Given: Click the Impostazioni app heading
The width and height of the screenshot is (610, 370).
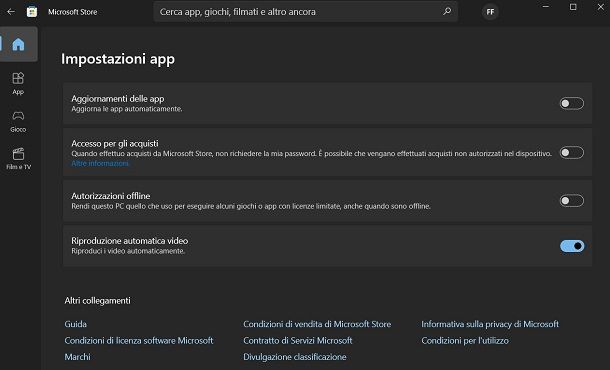Looking at the screenshot, I should pyautogui.click(x=118, y=59).
